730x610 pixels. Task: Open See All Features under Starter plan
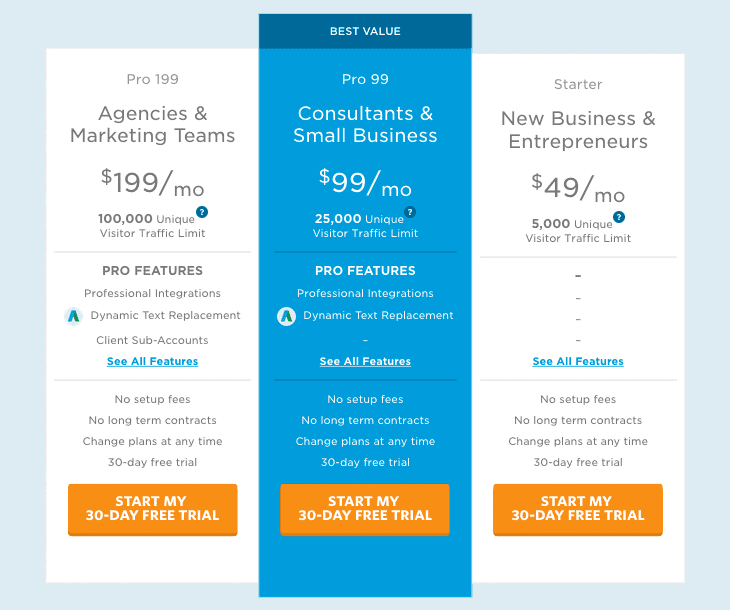(578, 361)
